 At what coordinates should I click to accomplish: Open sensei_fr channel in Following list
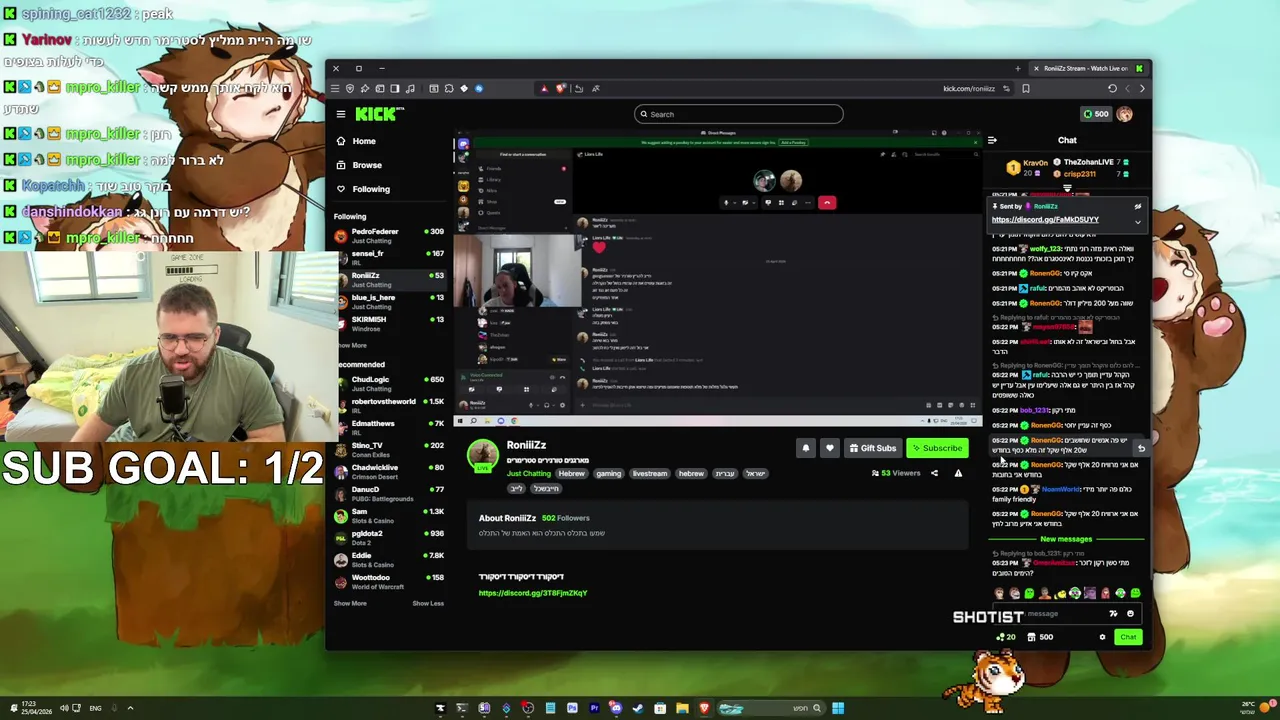(x=390, y=257)
